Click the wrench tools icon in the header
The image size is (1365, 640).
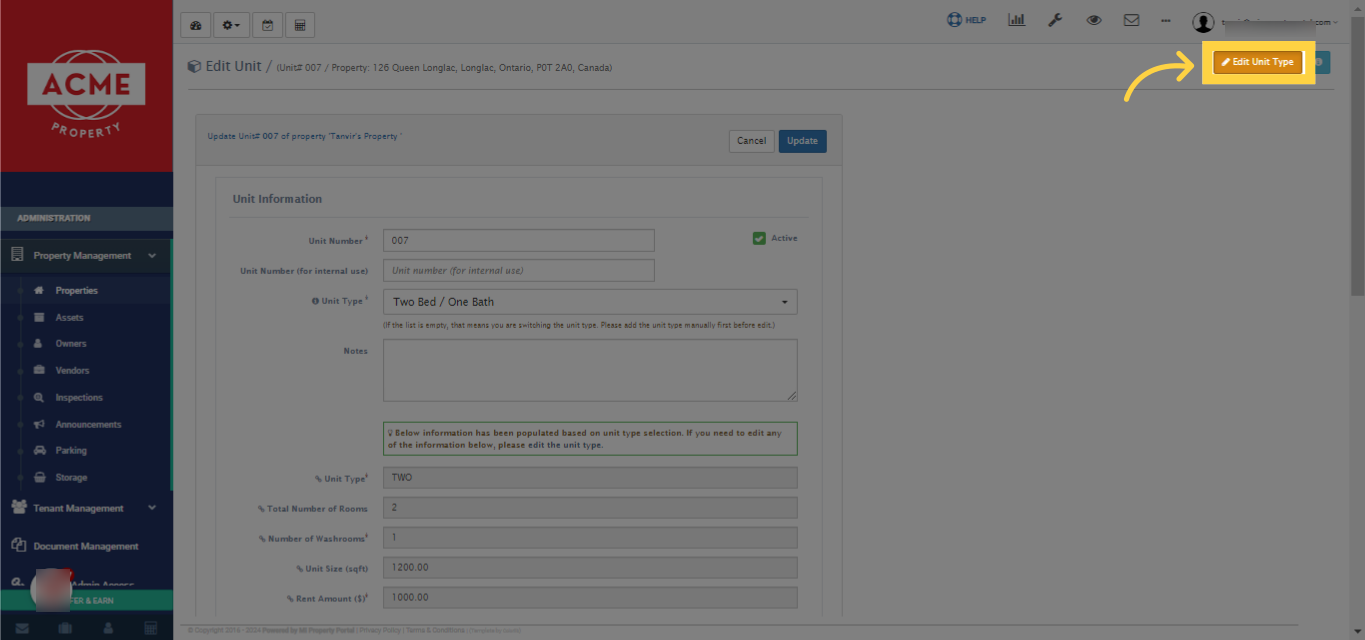(x=1055, y=19)
